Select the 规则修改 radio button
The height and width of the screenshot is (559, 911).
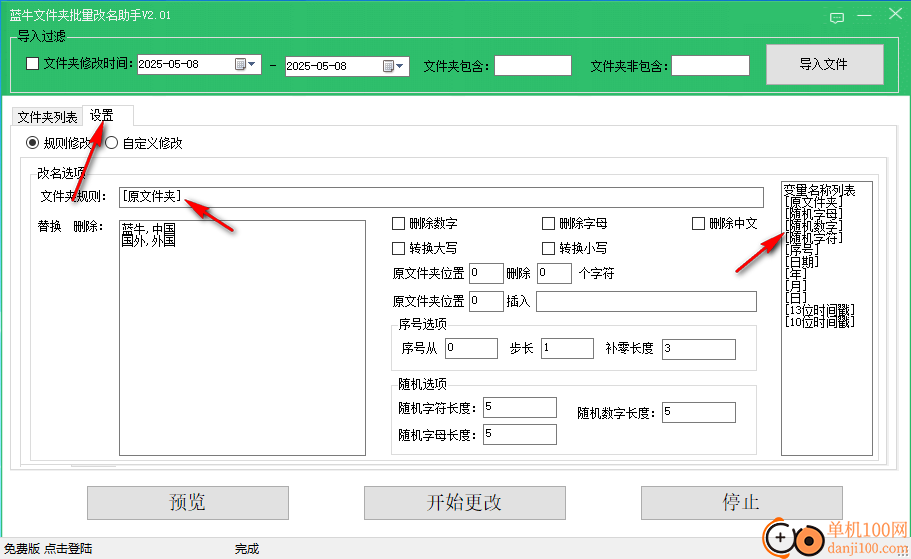pyautogui.click(x=33, y=142)
